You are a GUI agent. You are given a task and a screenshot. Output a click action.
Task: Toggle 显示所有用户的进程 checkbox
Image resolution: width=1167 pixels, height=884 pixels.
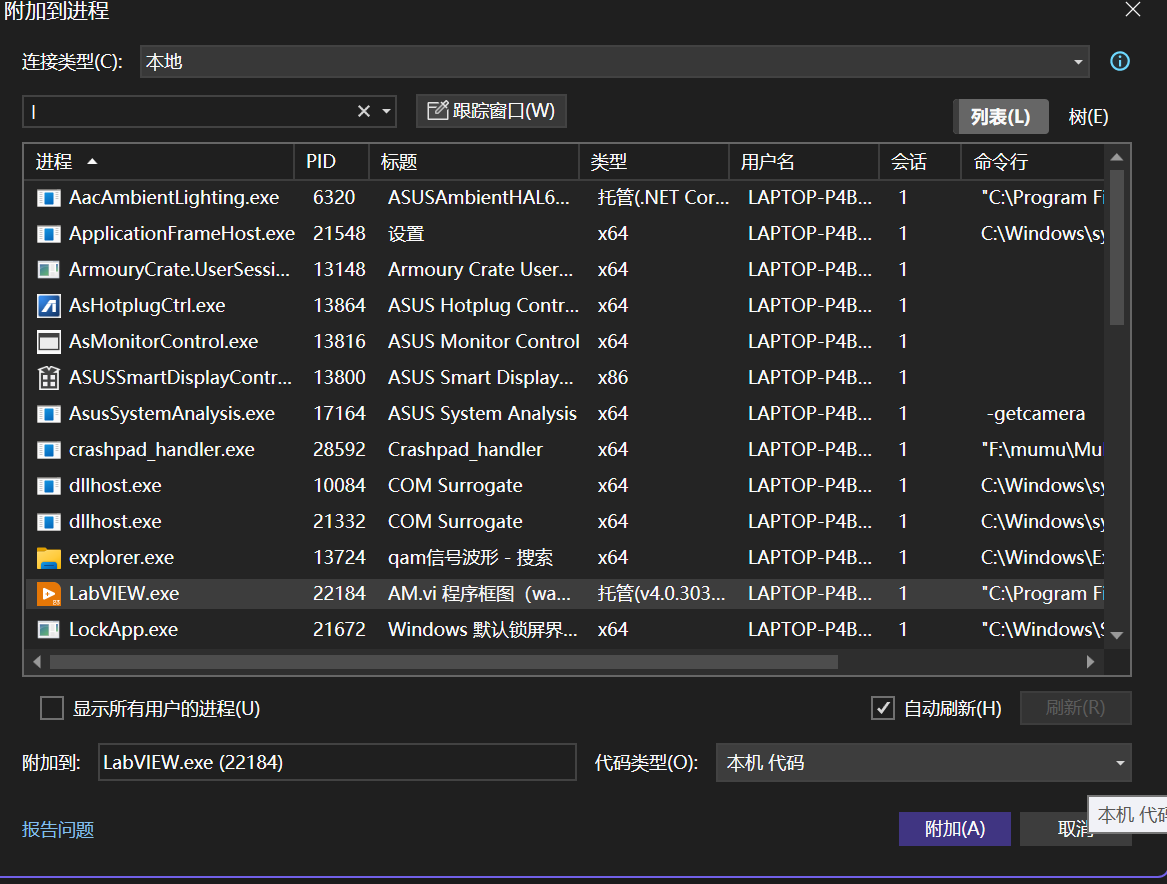[51, 708]
